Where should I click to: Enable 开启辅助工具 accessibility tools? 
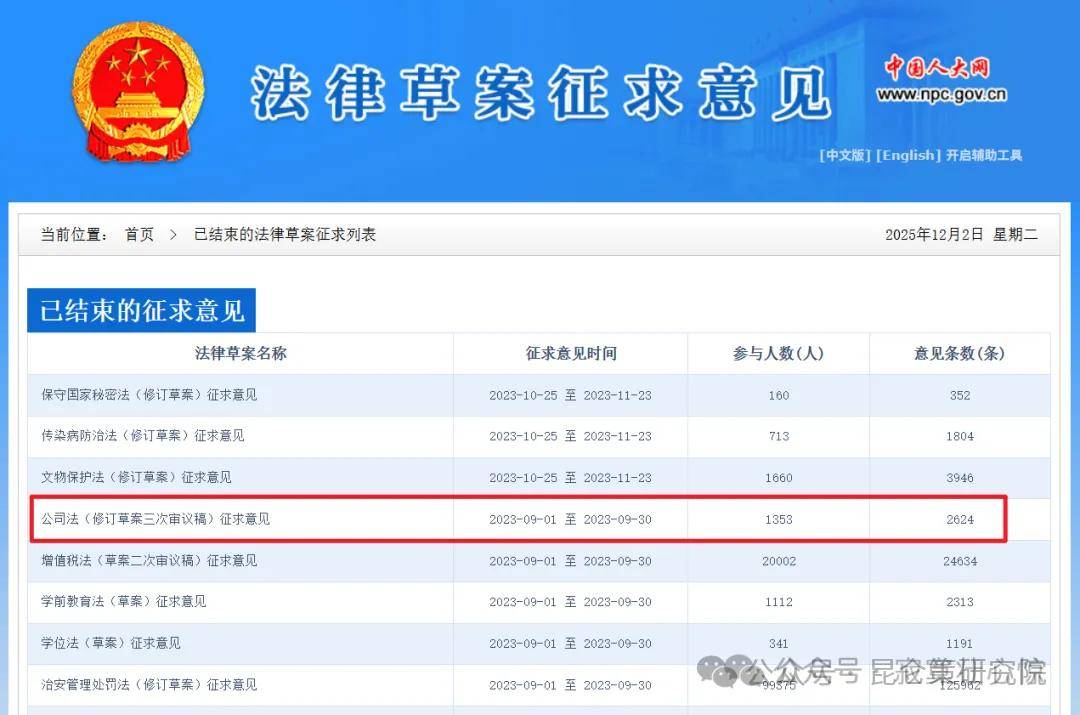[x=983, y=155]
